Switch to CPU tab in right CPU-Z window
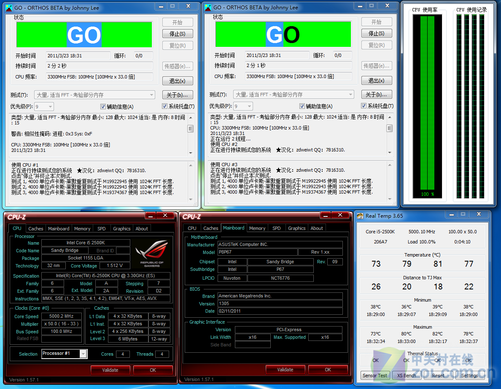The image size is (501, 389). click(192, 228)
